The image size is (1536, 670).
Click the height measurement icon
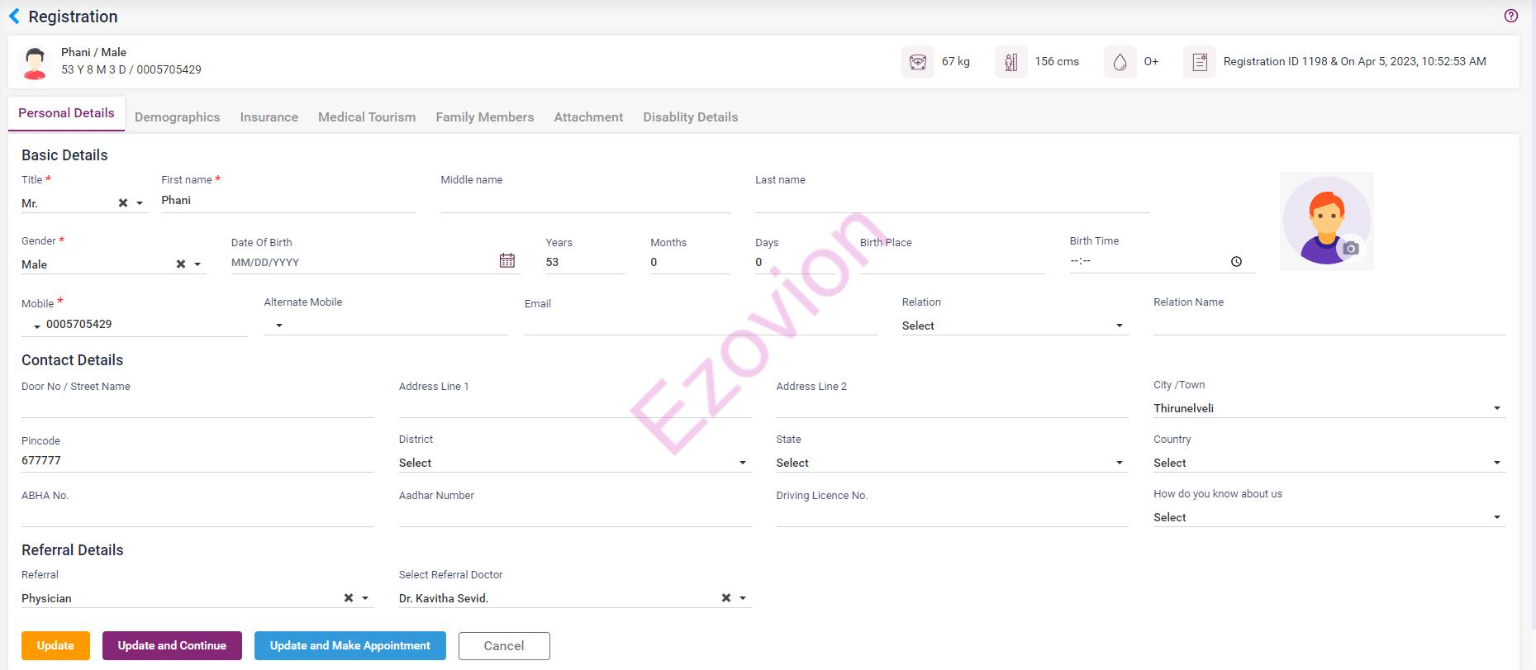[x=1011, y=62]
